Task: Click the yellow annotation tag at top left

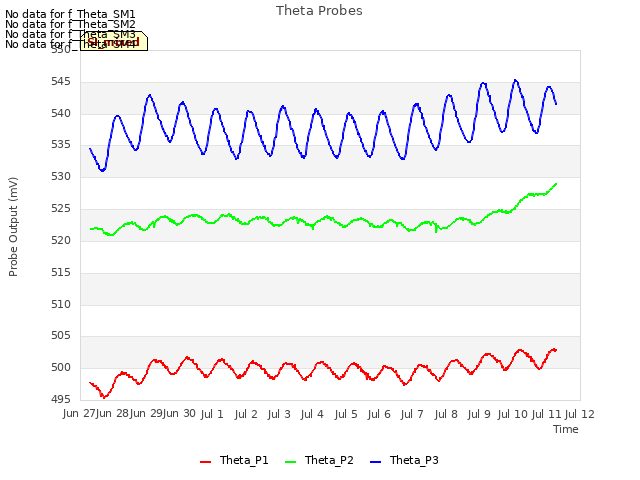Action: pyautogui.click(x=114, y=41)
